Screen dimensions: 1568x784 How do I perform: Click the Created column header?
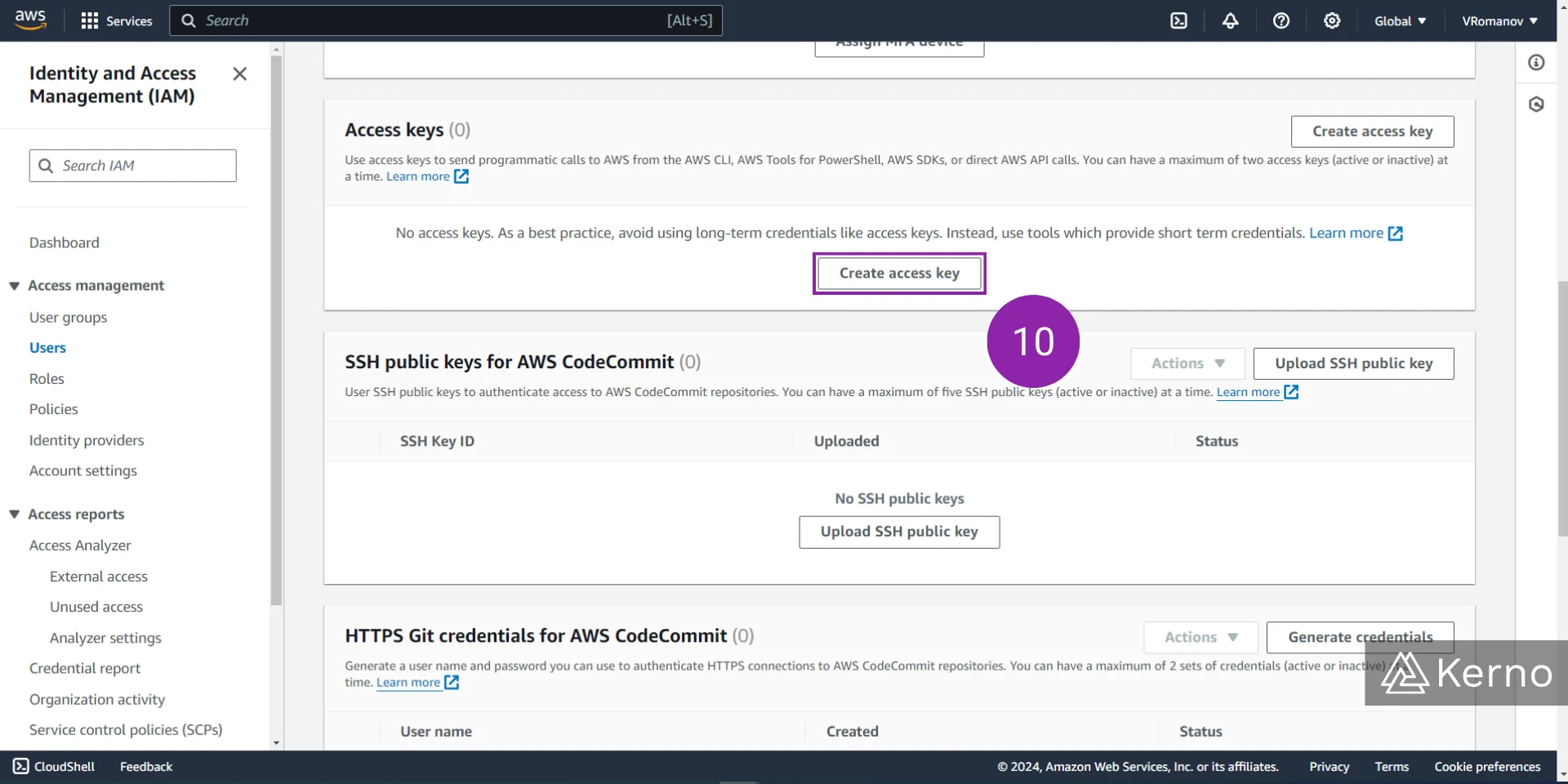click(852, 732)
